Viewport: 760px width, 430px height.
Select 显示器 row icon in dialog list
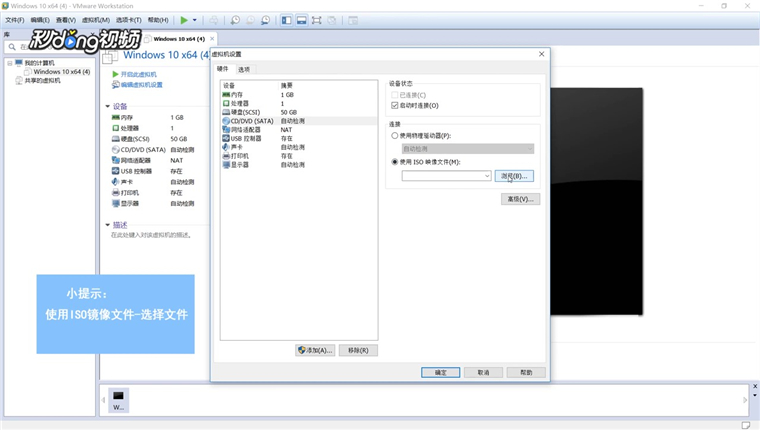pos(226,164)
